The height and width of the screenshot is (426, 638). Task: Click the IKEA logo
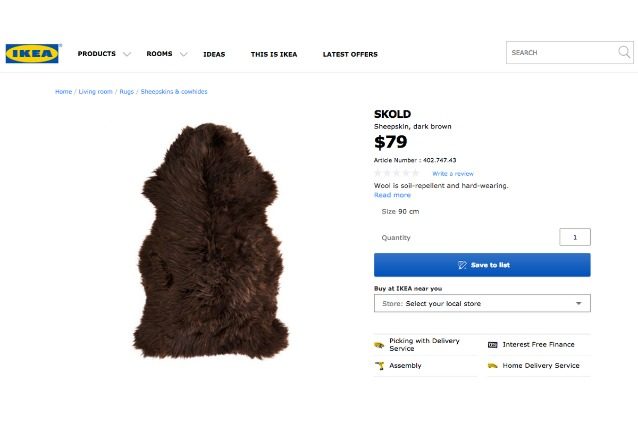click(x=33, y=53)
